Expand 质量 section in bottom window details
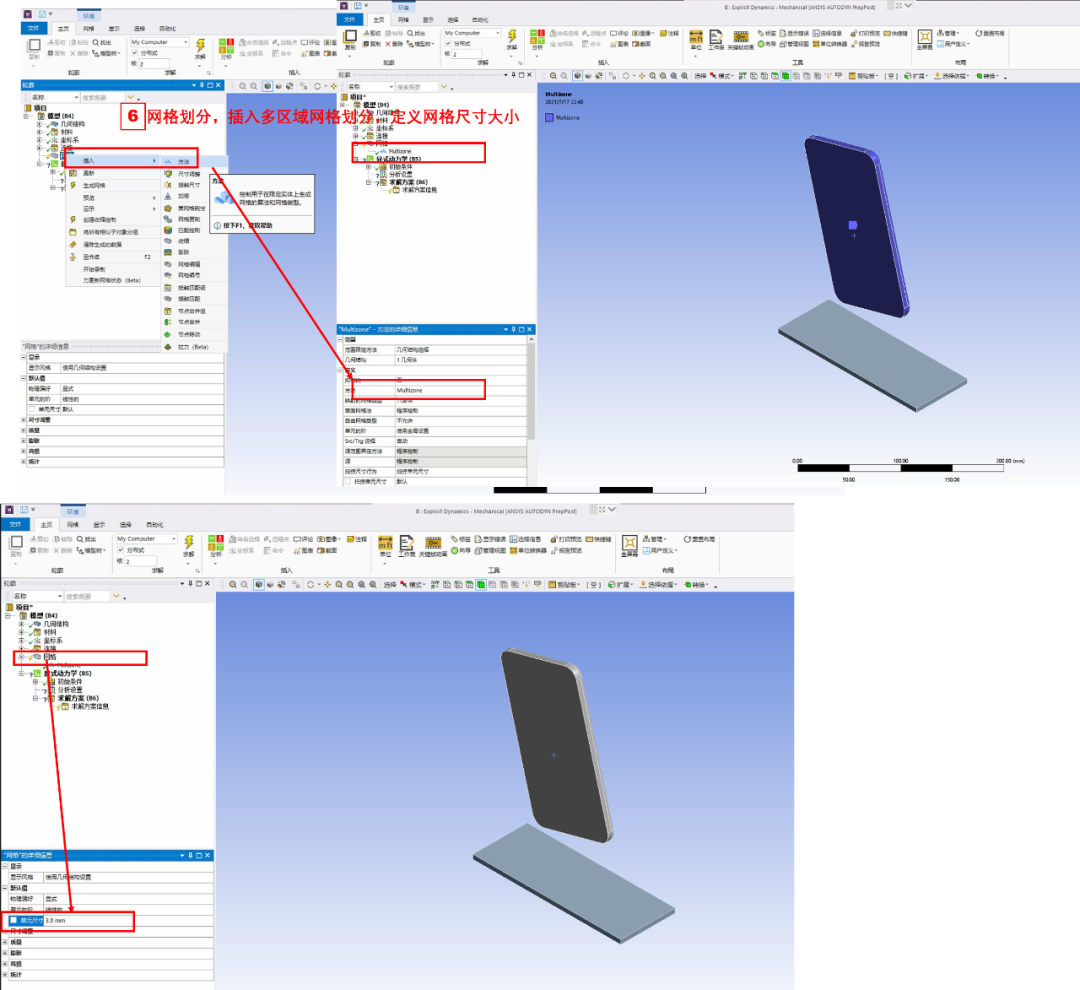 [5, 942]
